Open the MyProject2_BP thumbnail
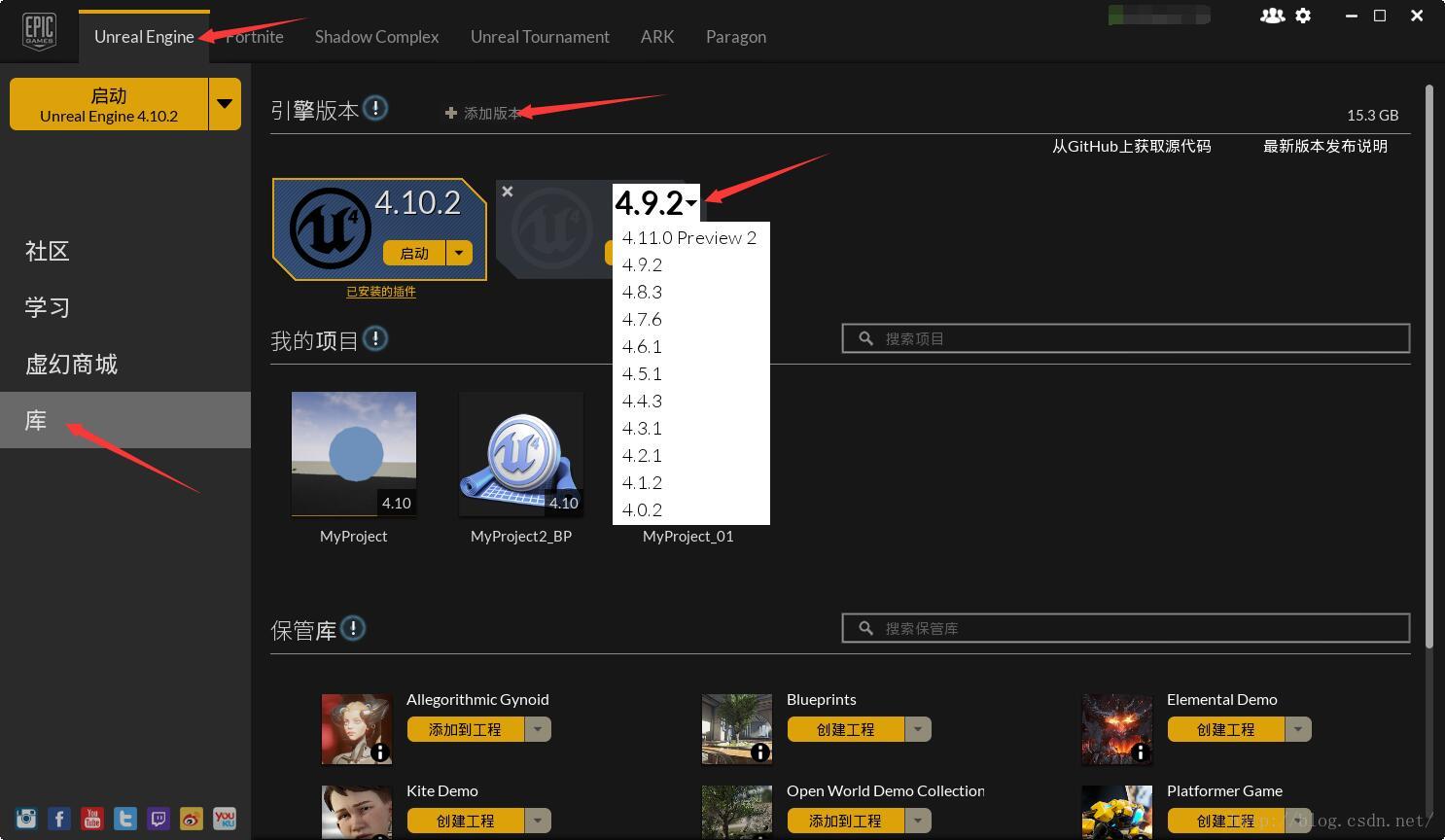Screen dimensions: 1445x840 point(521,454)
